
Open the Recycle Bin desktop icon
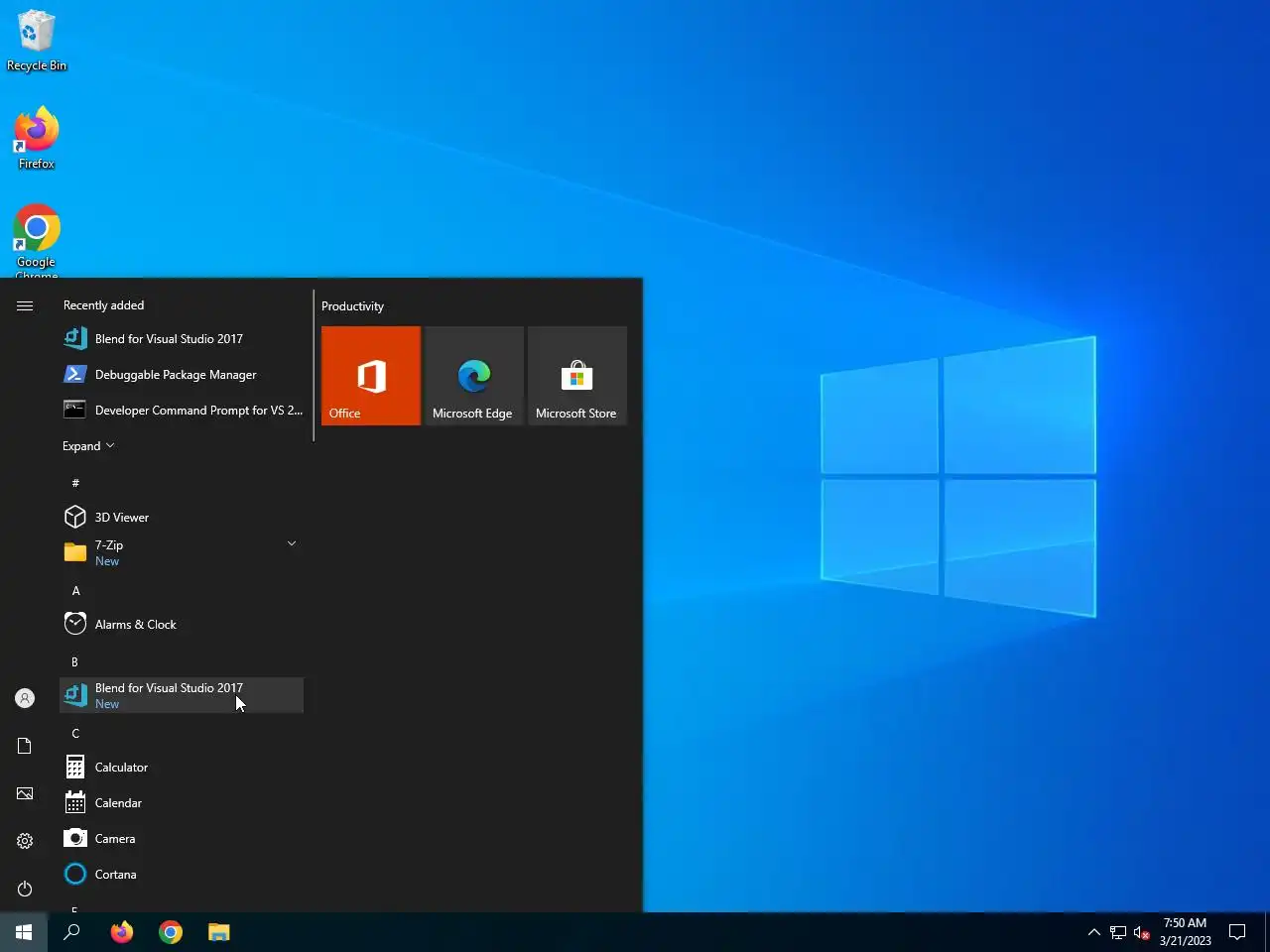37,41
